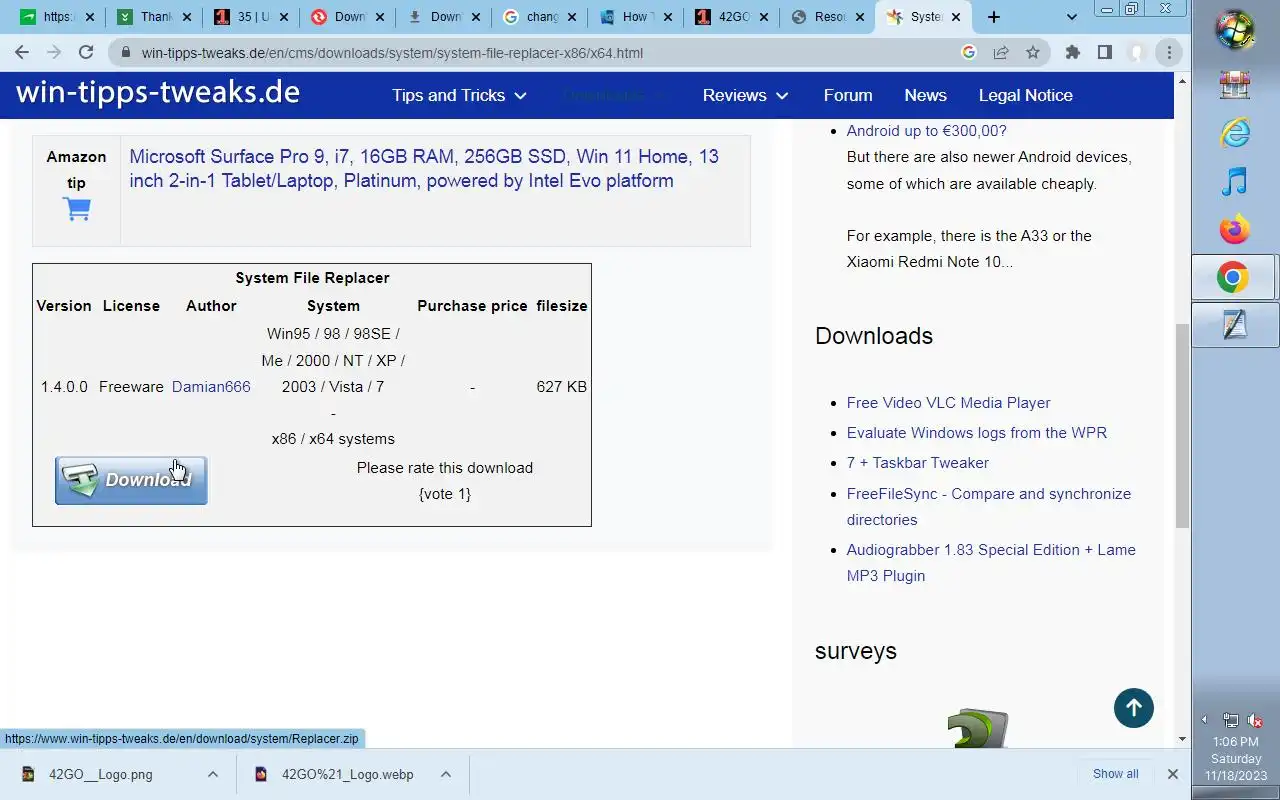Close the download shelf with X
1280x800 pixels.
coord(1173,774)
